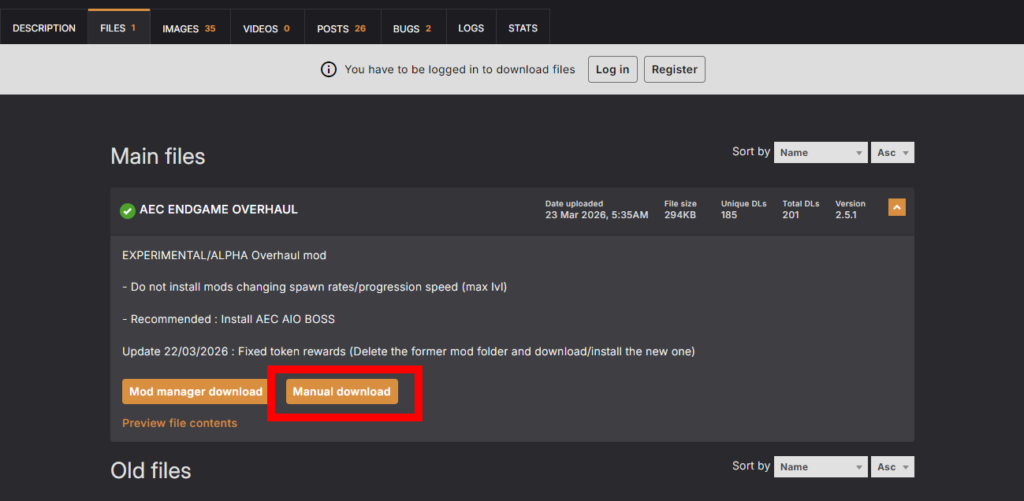
Task: Go to the Videos tab
Action: click(x=266, y=28)
